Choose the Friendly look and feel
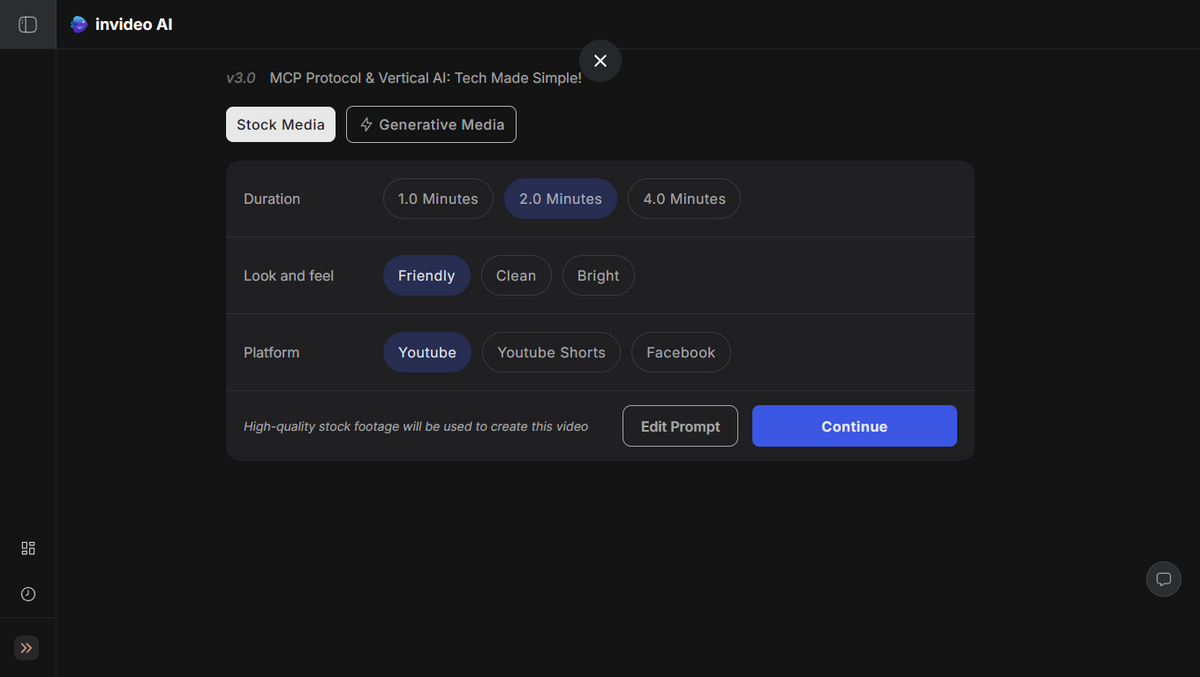1200x677 pixels. [x=426, y=276]
